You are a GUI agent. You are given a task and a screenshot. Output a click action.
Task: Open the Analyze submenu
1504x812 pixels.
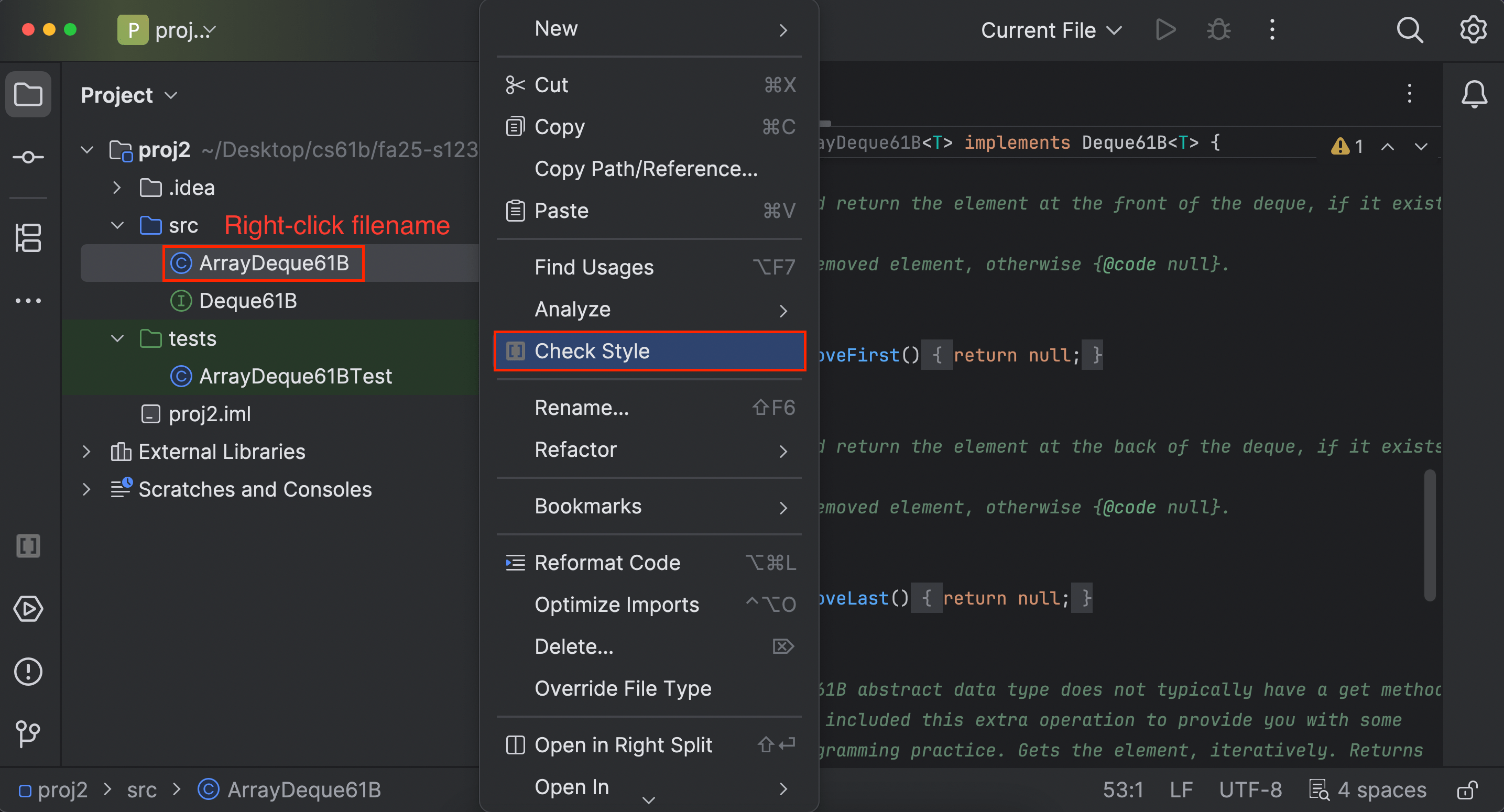pos(649,309)
